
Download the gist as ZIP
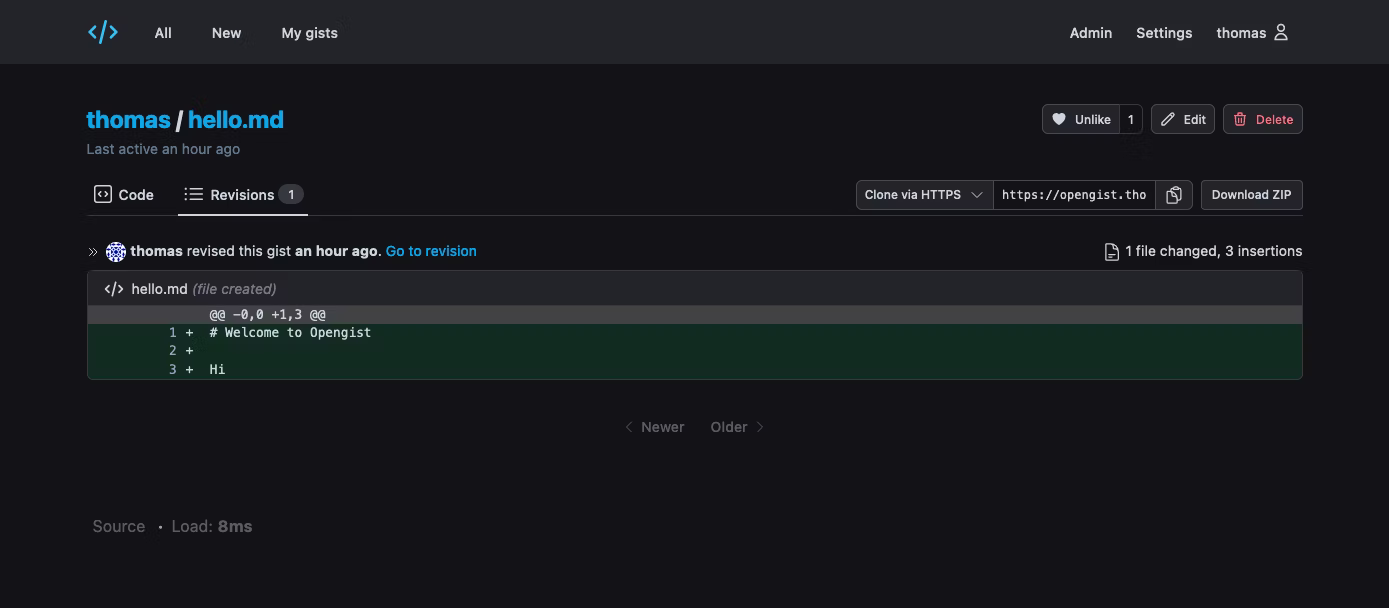pyautogui.click(x=1251, y=195)
